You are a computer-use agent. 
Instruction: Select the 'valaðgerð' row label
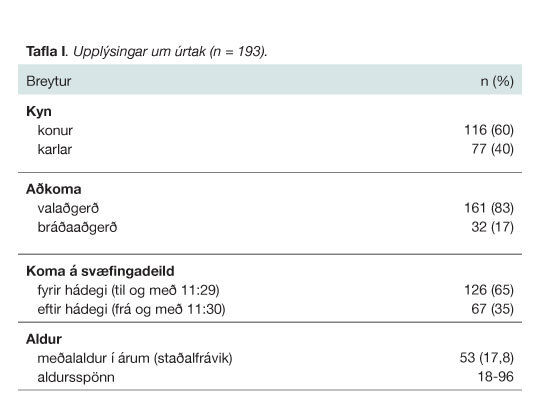pos(68,209)
